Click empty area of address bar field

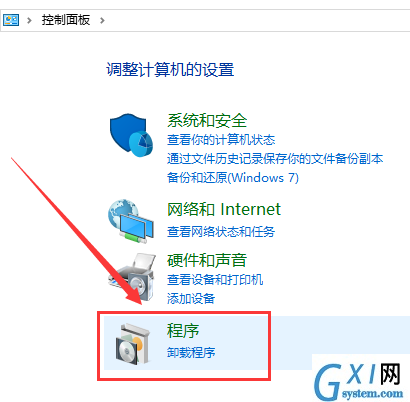(257, 21)
